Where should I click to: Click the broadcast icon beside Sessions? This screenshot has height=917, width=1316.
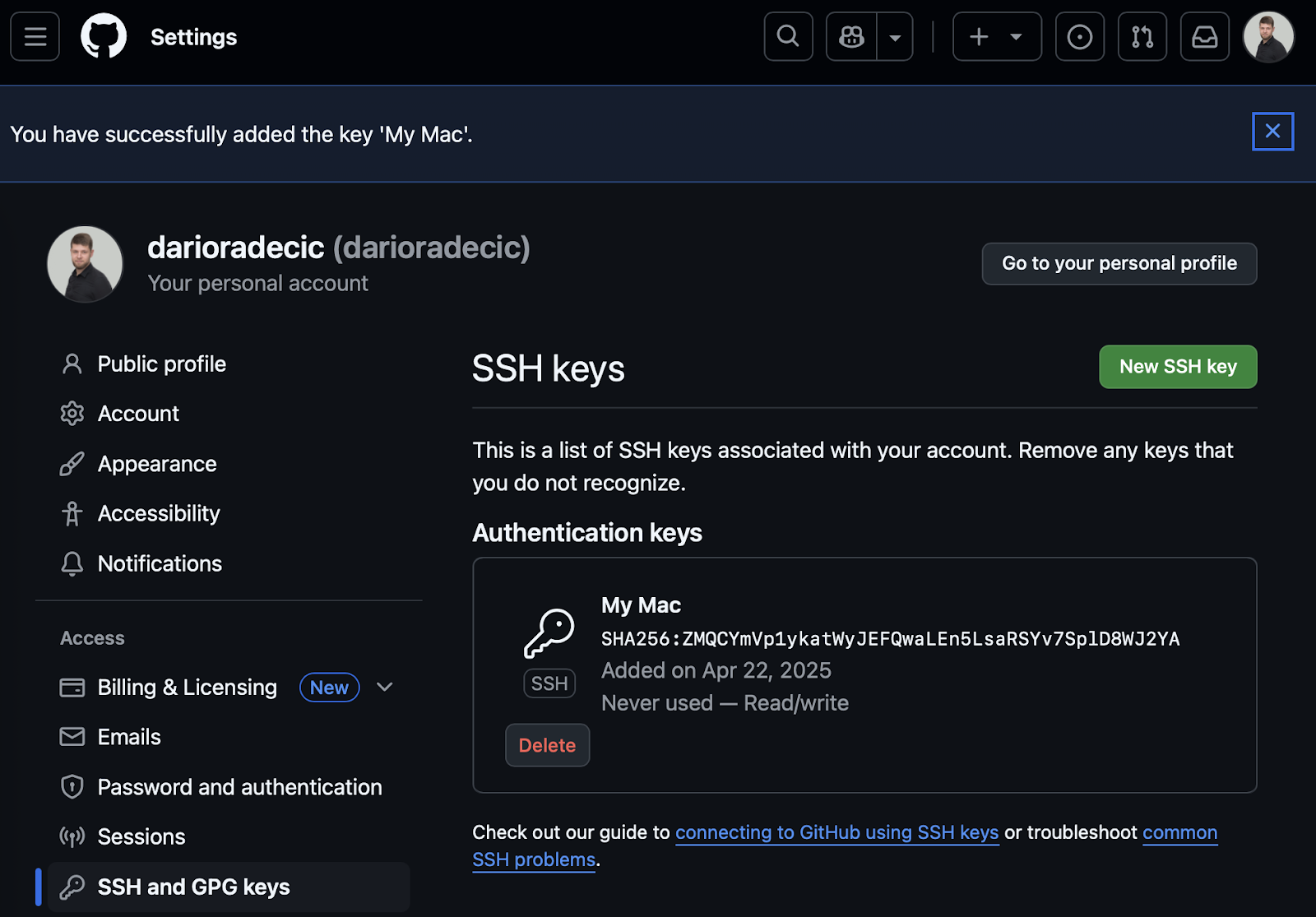click(72, 836)
